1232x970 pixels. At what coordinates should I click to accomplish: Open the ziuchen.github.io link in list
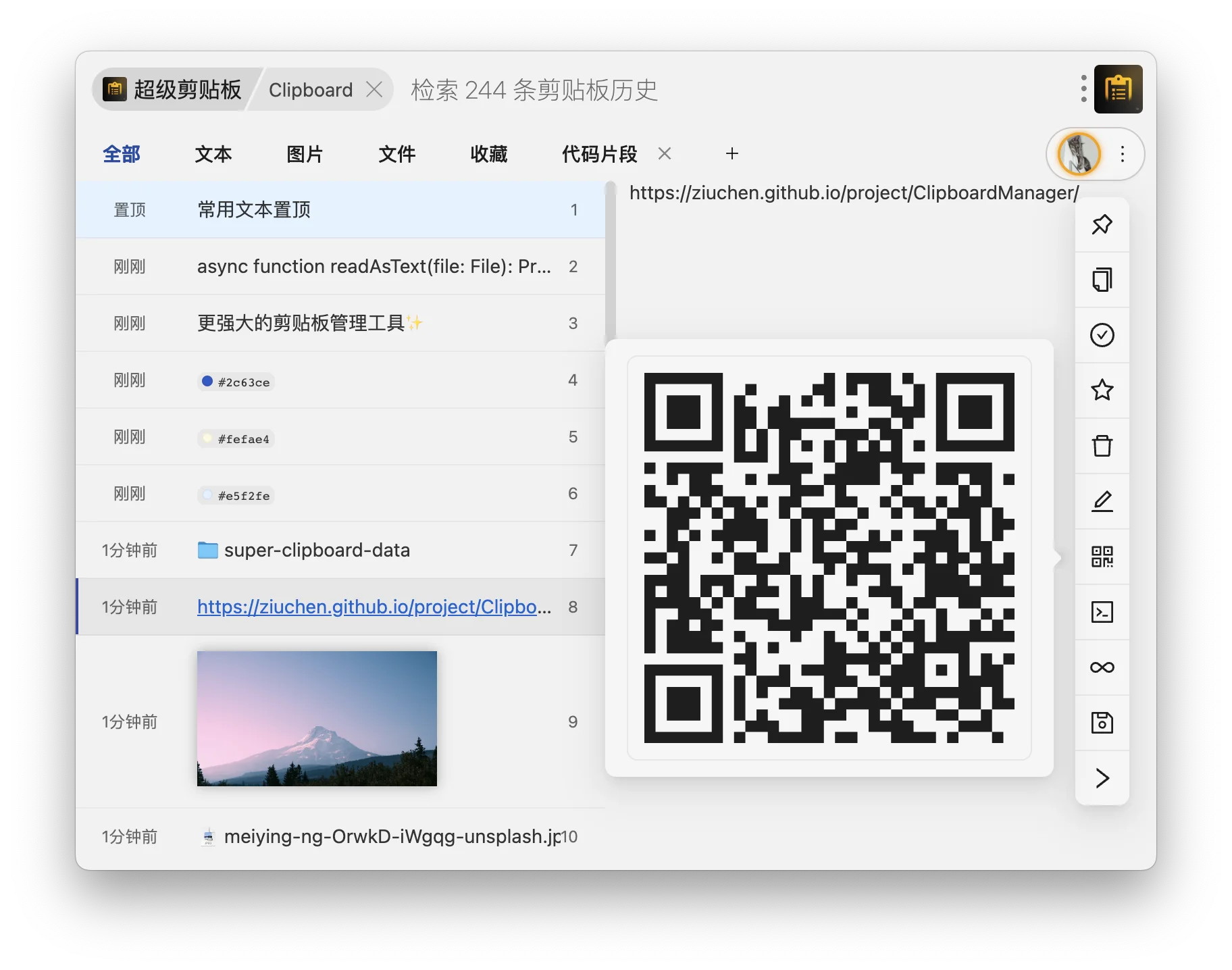coord(374,607)
